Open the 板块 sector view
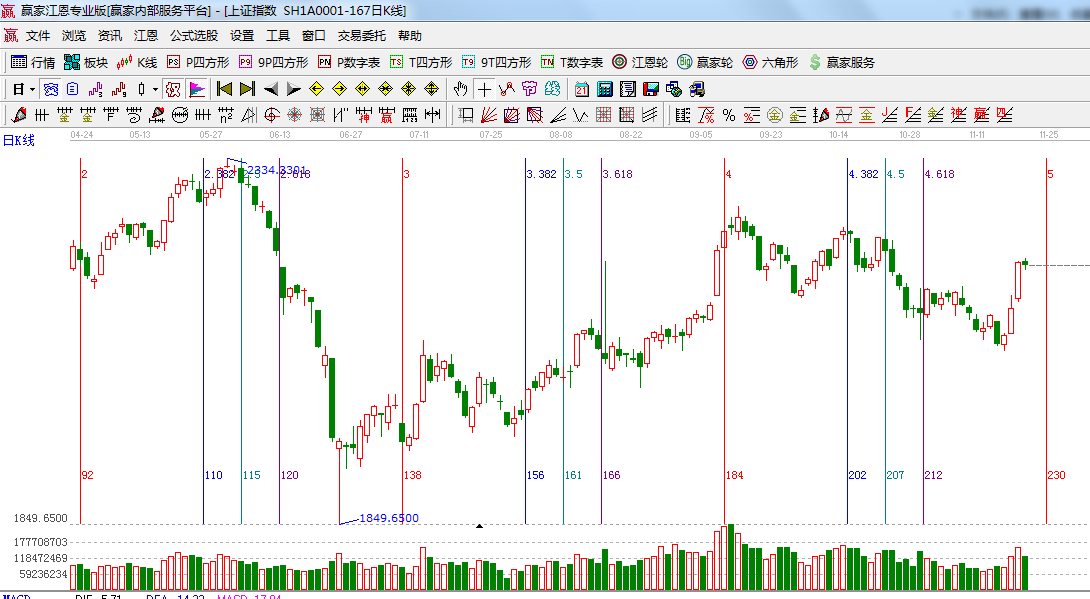Image resolution: width=1090 pixels, height=599 pixels. coord(86,62)
